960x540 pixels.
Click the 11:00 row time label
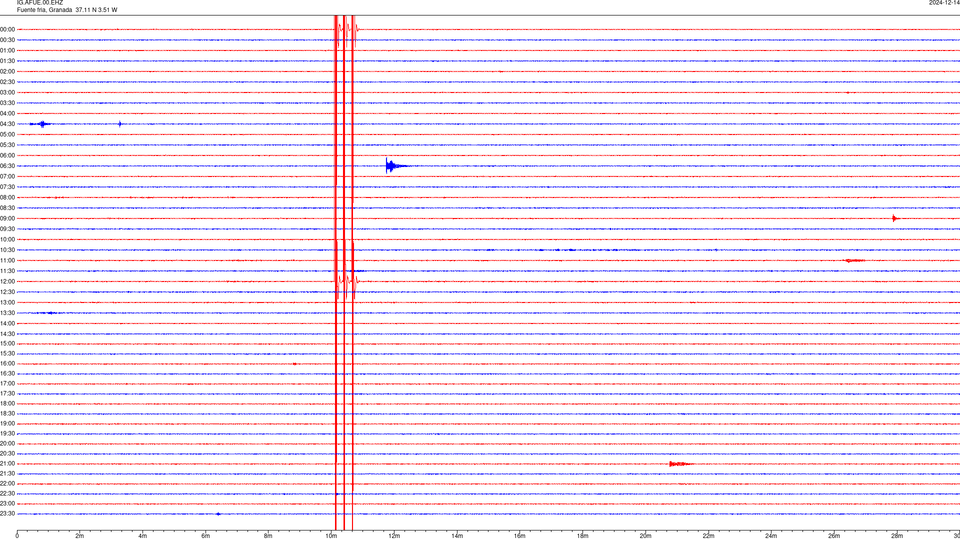[x=7, y=260]
